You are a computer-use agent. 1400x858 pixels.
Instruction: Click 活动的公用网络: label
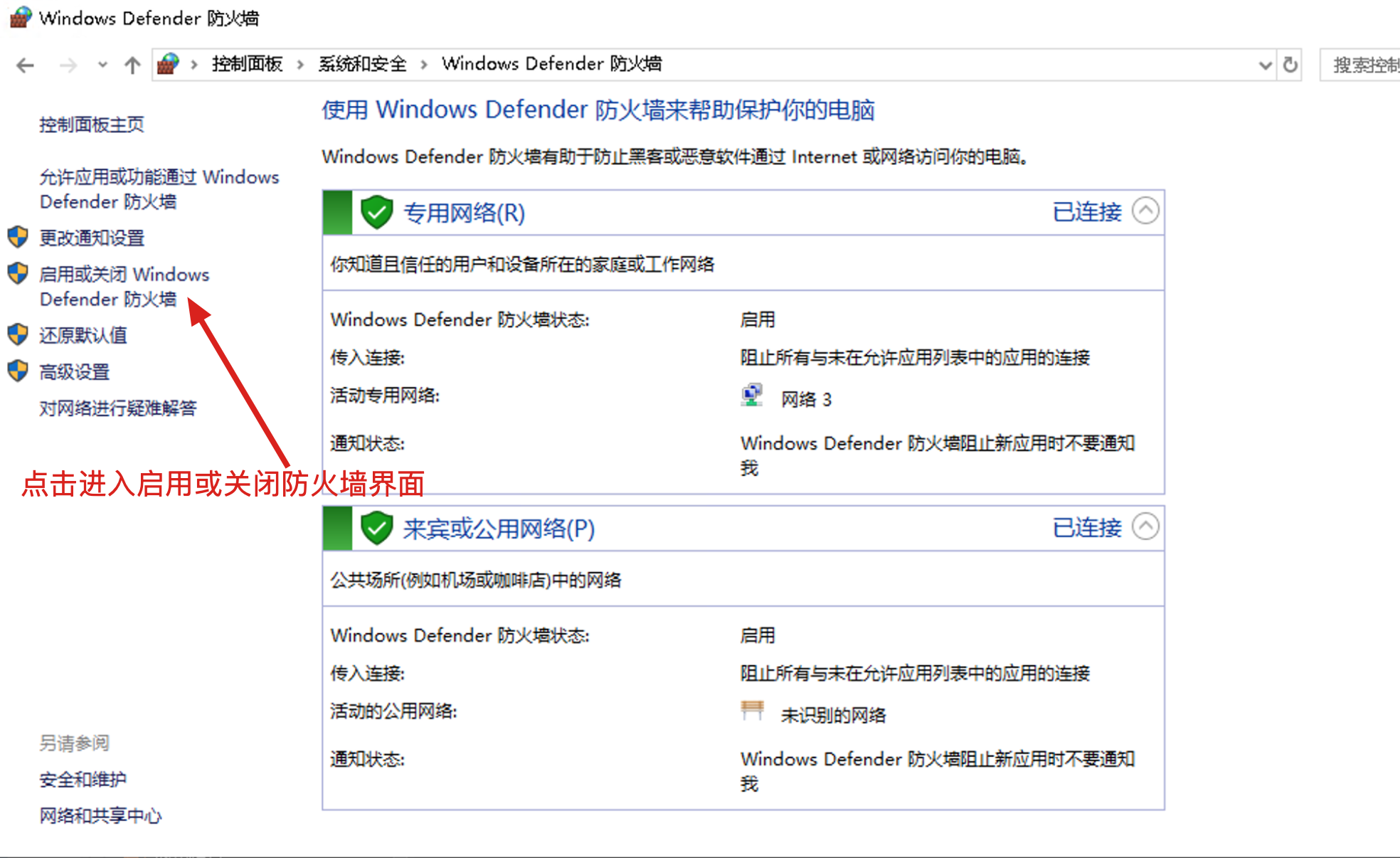(393, 711)
